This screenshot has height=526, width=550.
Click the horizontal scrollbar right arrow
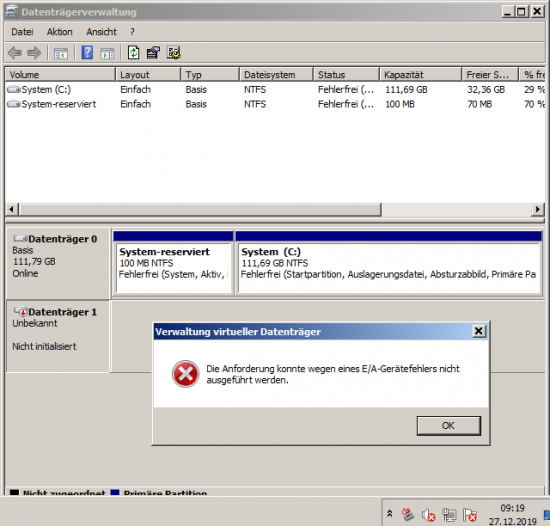(538, 209)
